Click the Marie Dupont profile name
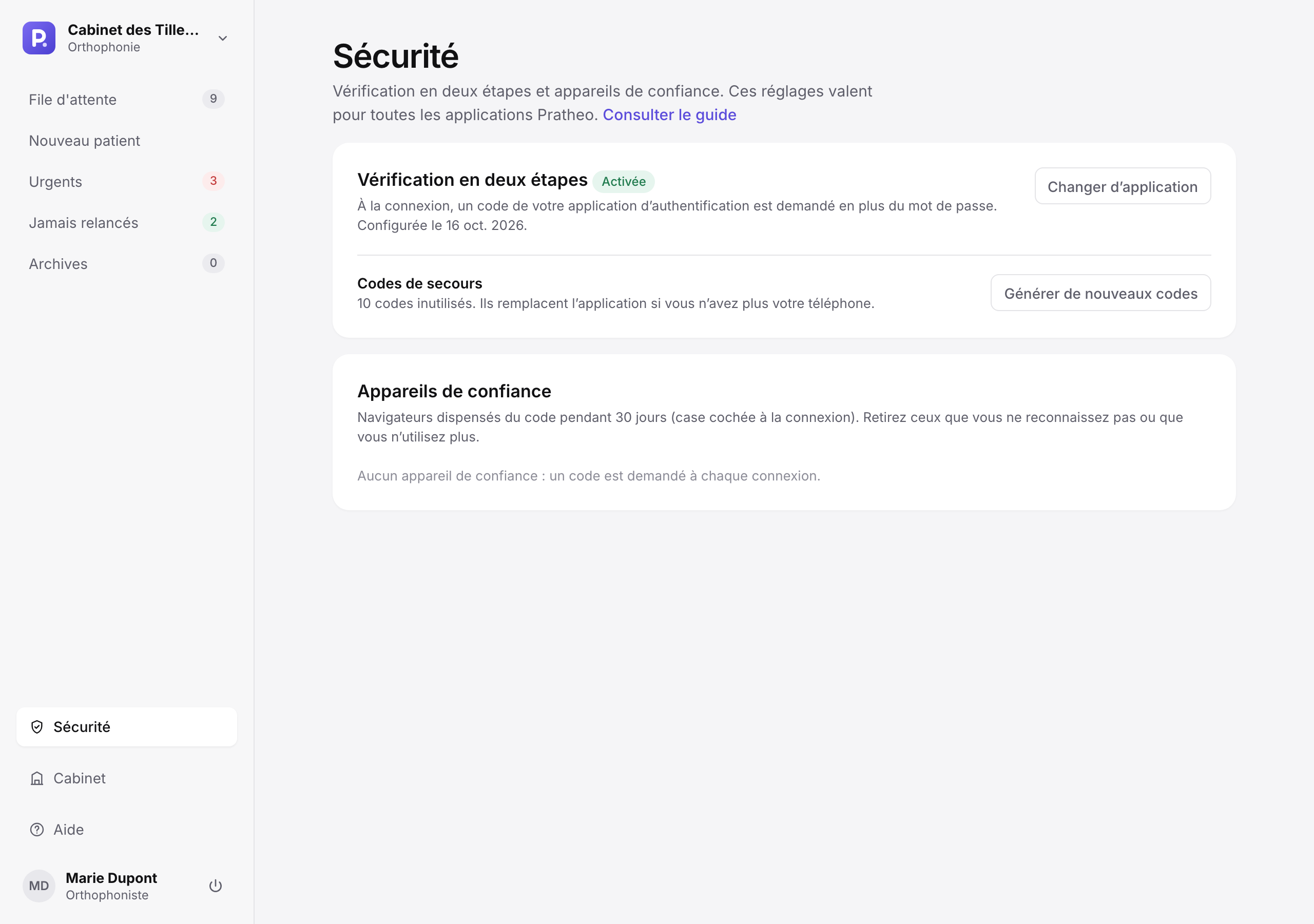 click(x=111, y=878)
